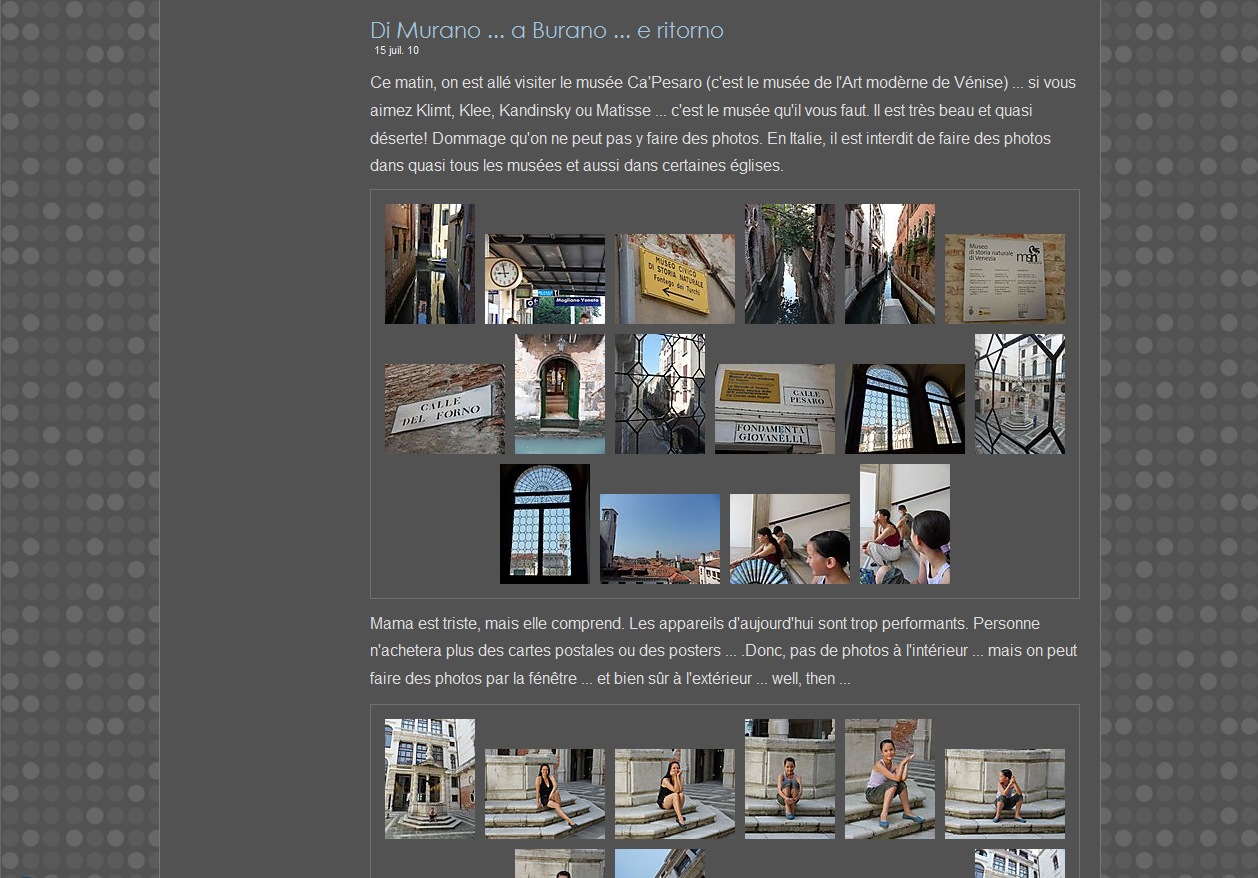View the photo of two arched windows

click(x=905, y=409)
